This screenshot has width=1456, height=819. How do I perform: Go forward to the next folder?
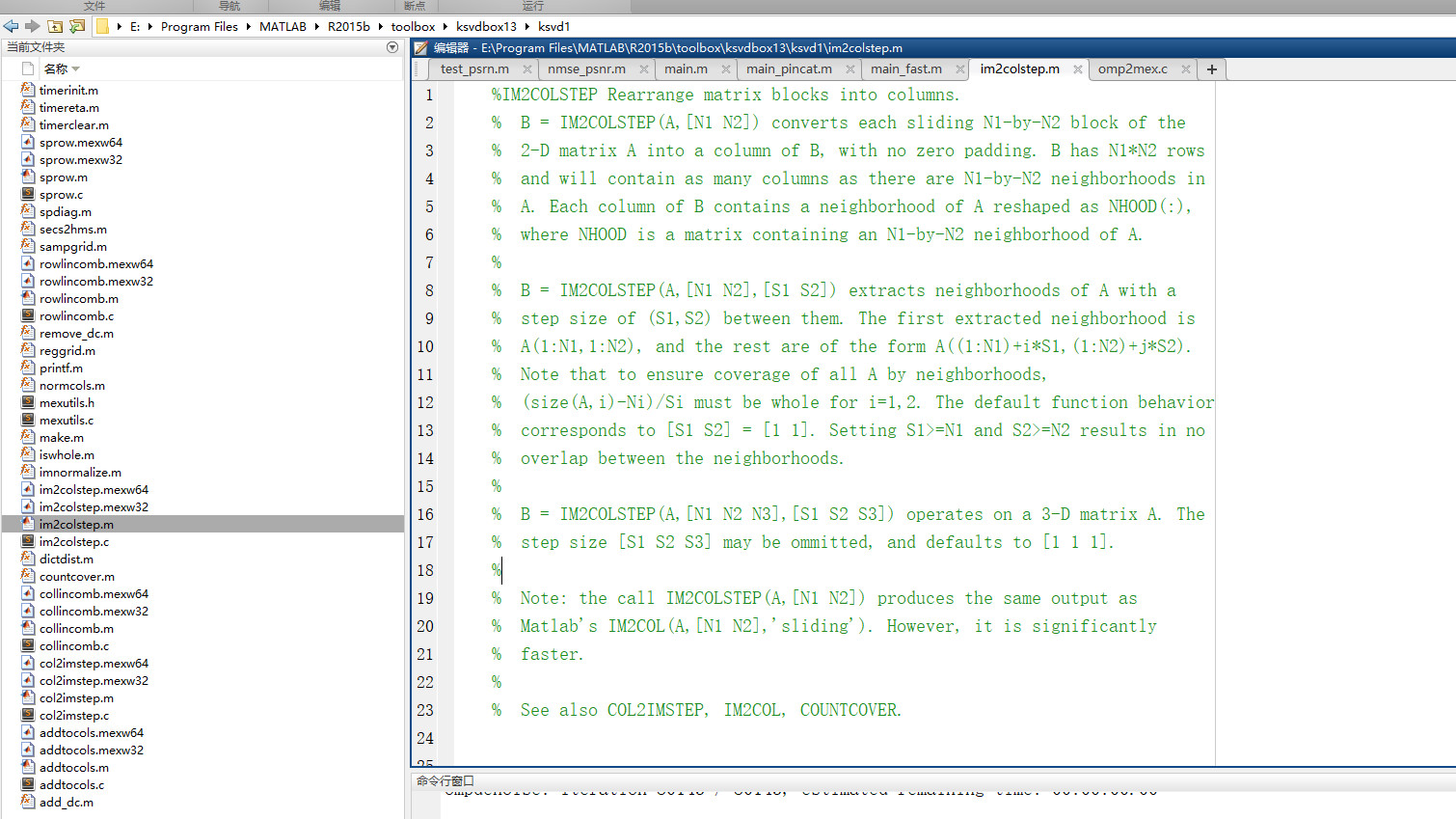tap(32, 26)
